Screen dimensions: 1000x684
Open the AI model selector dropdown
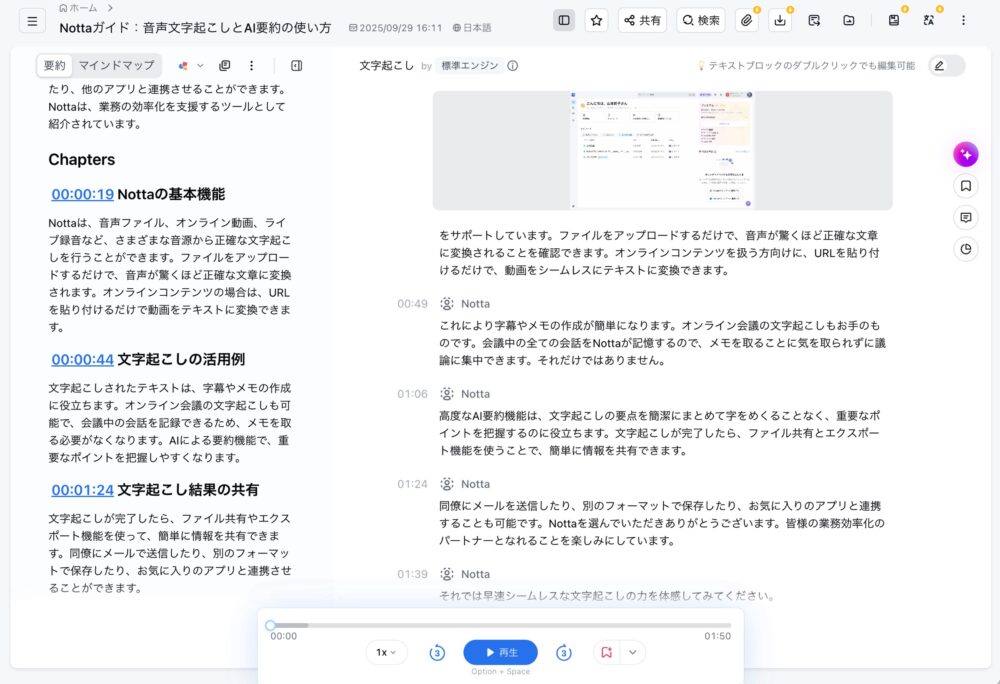pos(189,66)
